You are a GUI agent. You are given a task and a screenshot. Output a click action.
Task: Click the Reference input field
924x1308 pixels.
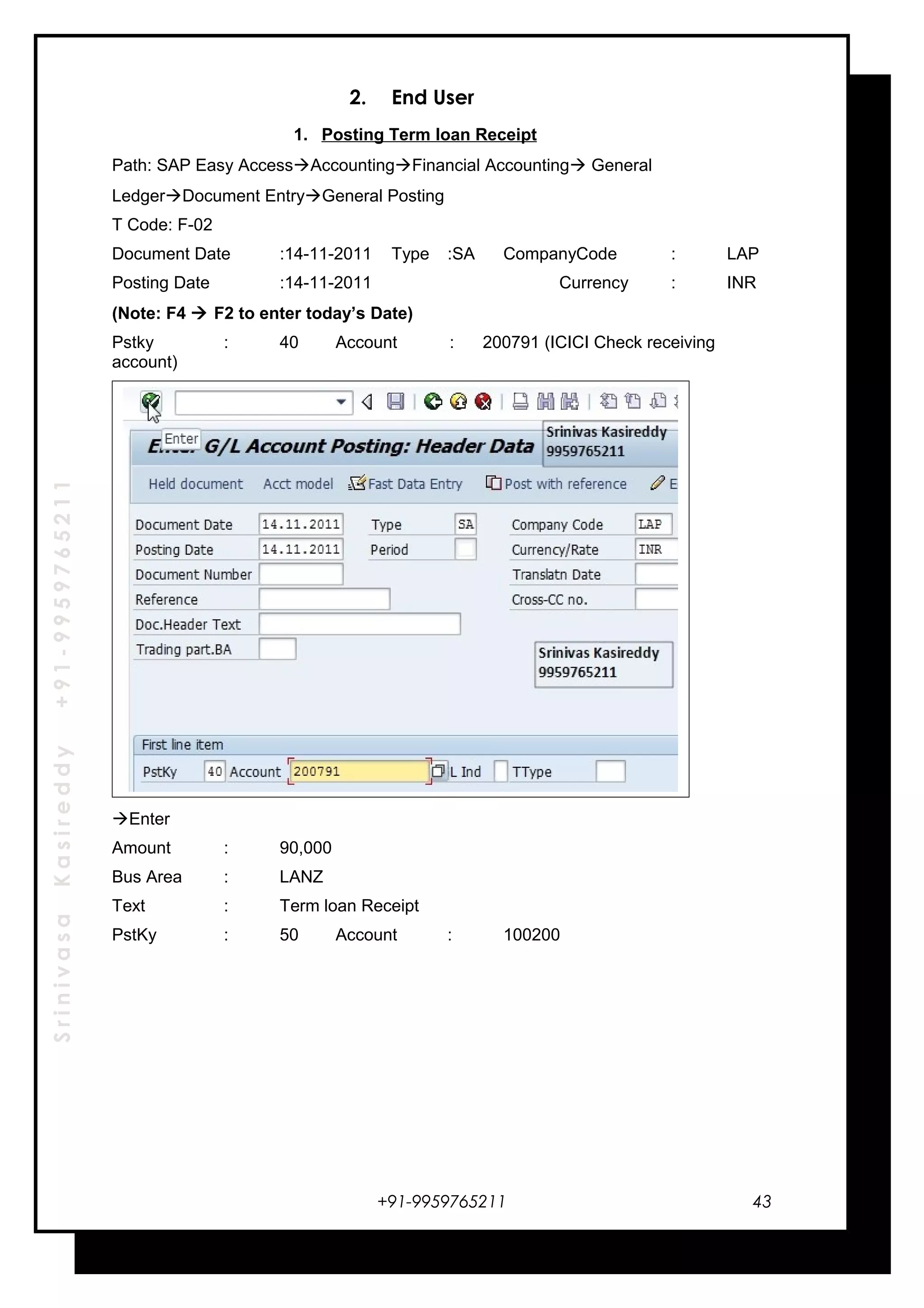click(x=324, y=599)
